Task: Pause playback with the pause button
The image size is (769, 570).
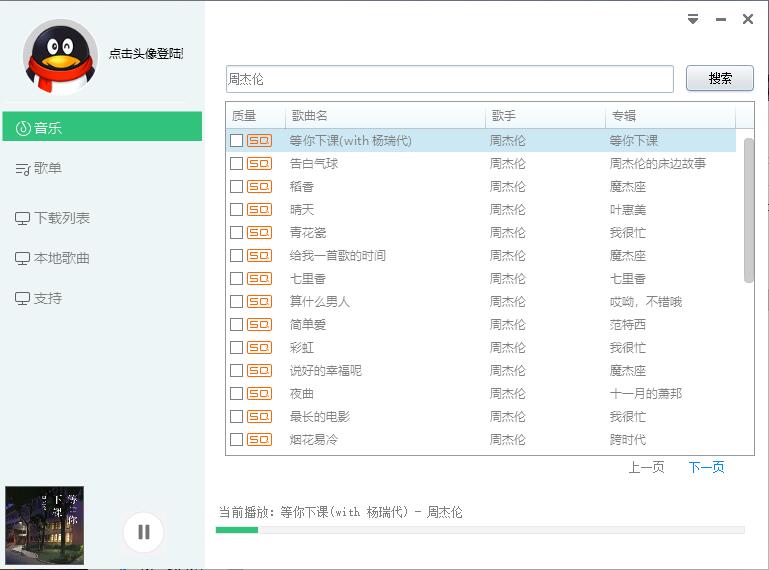Action: (x=143, y=532)
